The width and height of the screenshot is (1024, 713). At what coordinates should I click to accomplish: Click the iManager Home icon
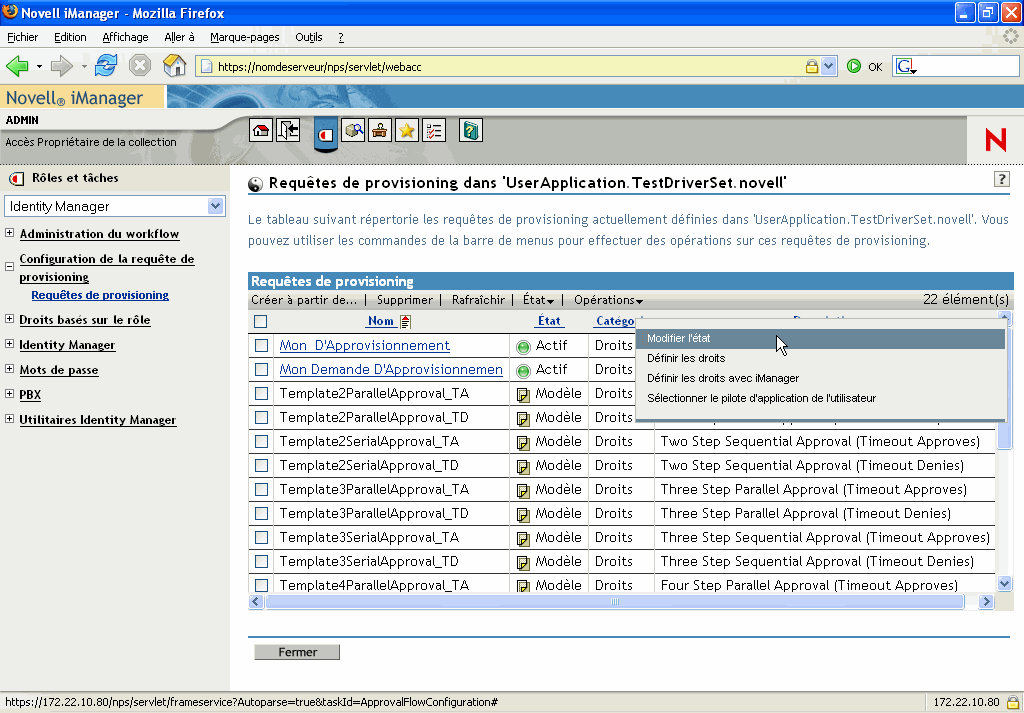coord(261,130)
